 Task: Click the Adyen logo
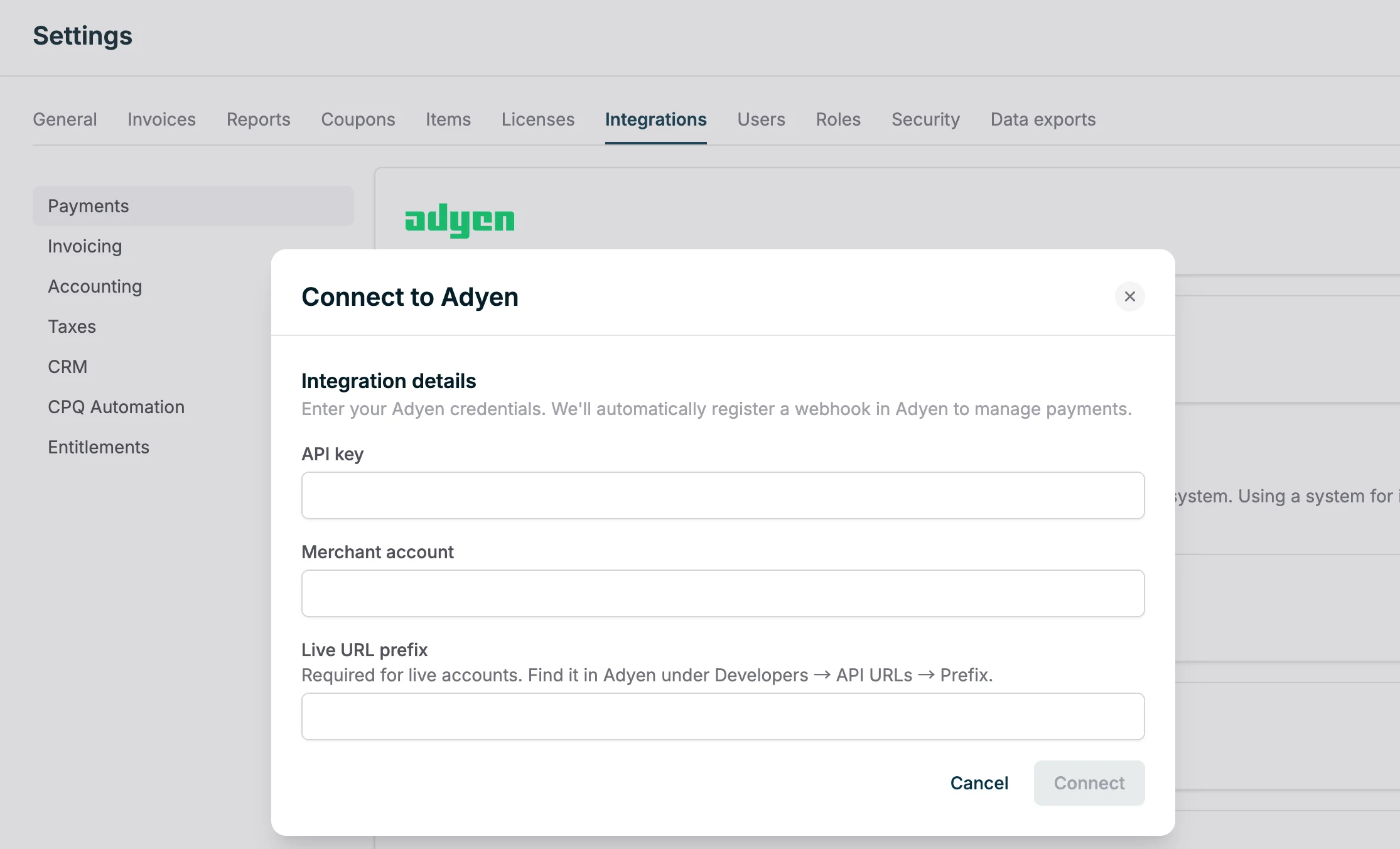(x=460, y=220)
